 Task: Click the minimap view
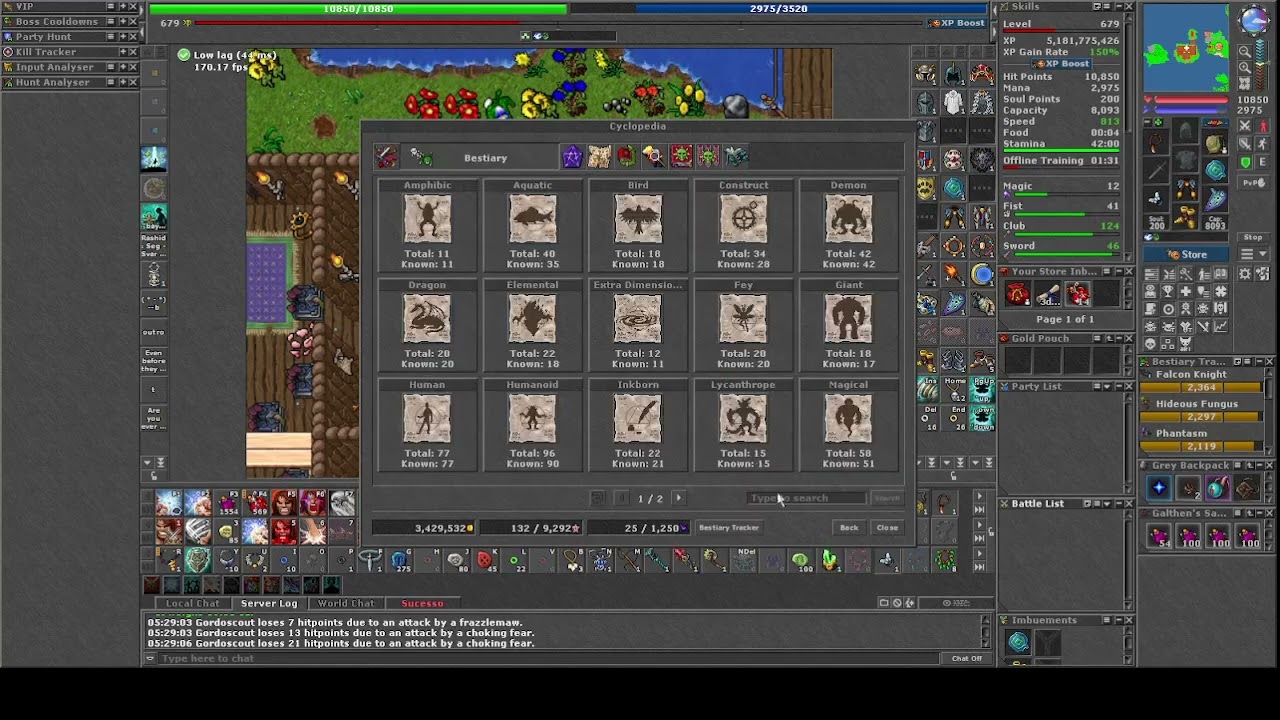[x=1186, y=48]
